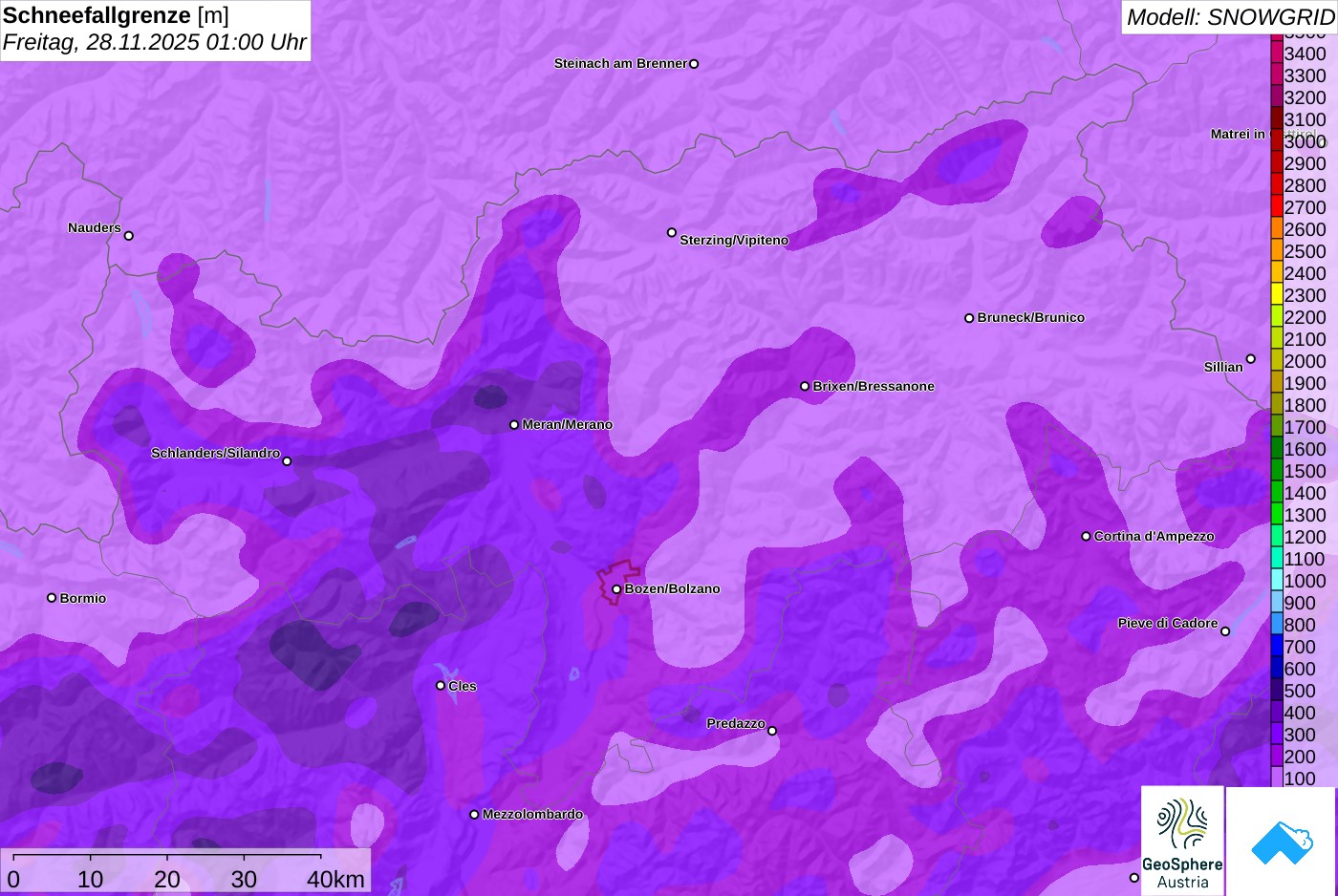Click the Cles city marker dot

click(441, 686)
